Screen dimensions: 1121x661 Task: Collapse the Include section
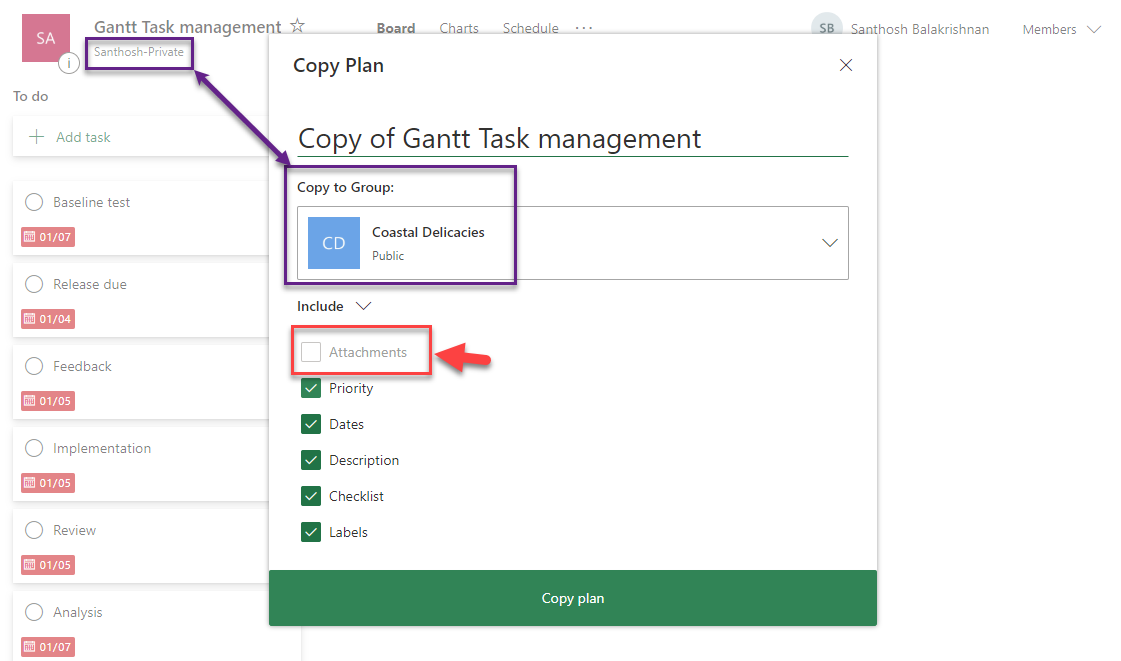pyautogui.click(x=334, y=306)
